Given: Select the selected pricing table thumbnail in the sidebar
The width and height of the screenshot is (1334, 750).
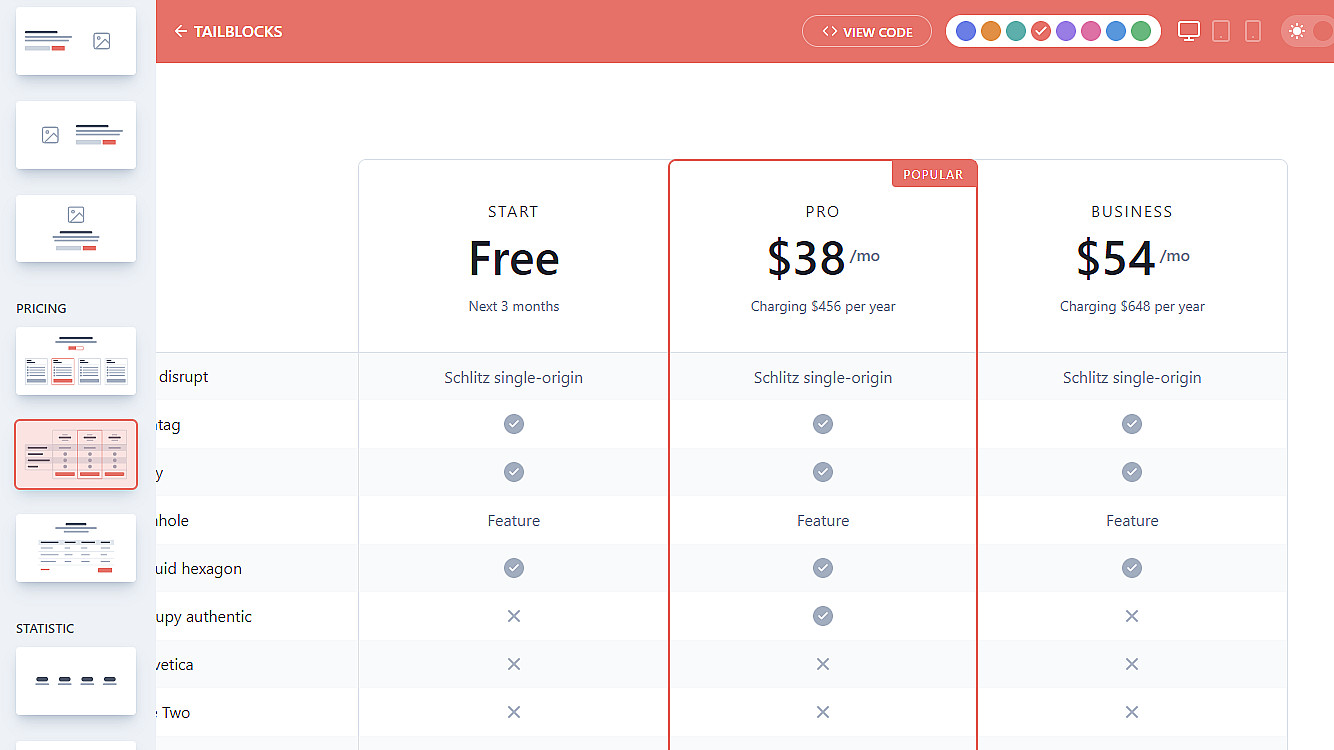Looking at the screenshot, I should click(x=76, y=454).
